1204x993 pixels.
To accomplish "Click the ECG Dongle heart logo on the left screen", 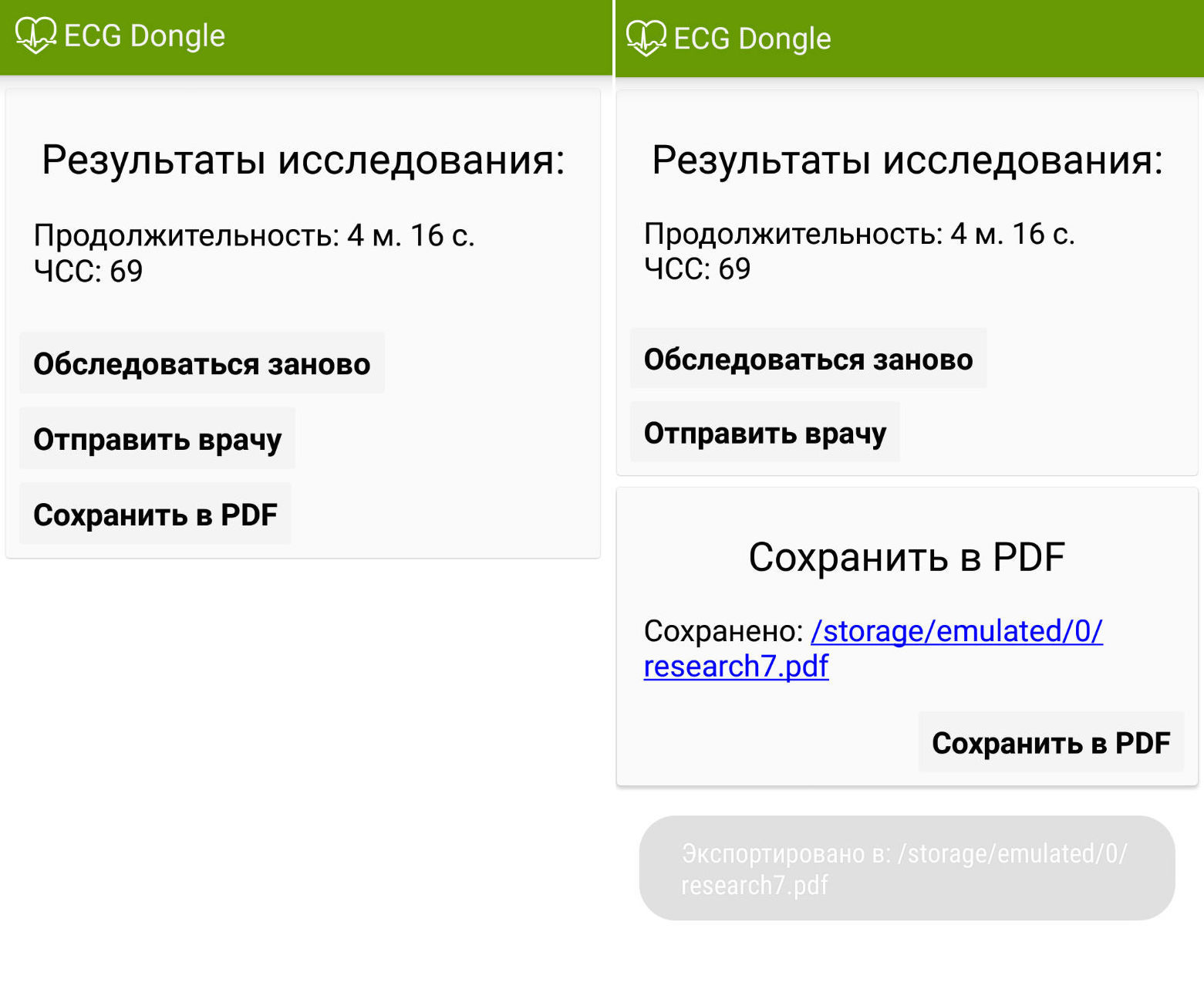I will click(x=36, y=35).
